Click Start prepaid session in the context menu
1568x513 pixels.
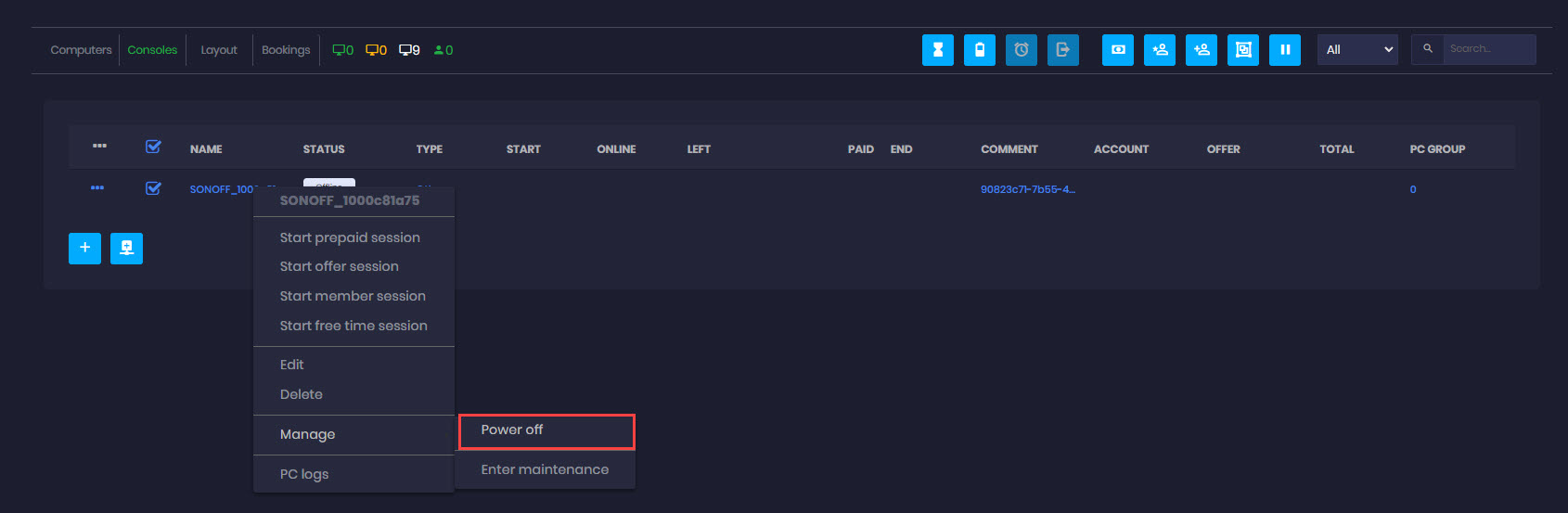(x=350, y=237)
